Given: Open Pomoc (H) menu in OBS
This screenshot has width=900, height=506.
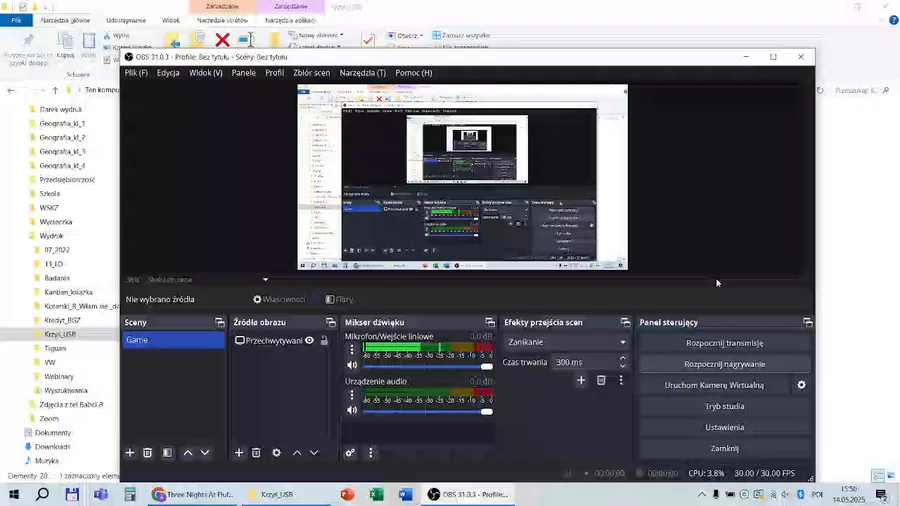Looking at the screenshot, I should point(413,73).
